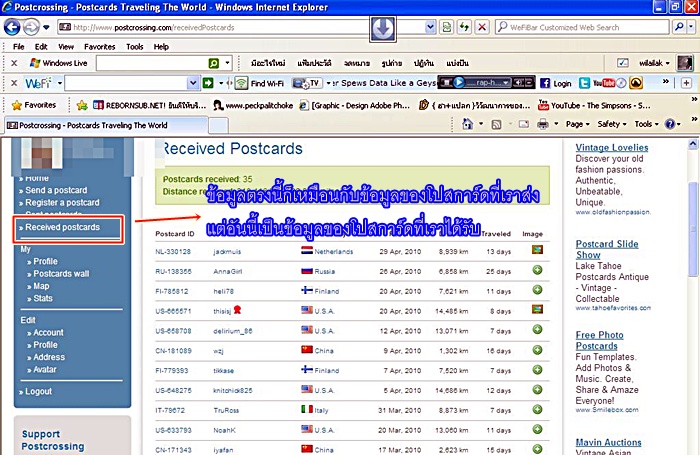Click the Facebook Login button
Image resolution: width=700 pixels, height=455 pixels.
556,83
